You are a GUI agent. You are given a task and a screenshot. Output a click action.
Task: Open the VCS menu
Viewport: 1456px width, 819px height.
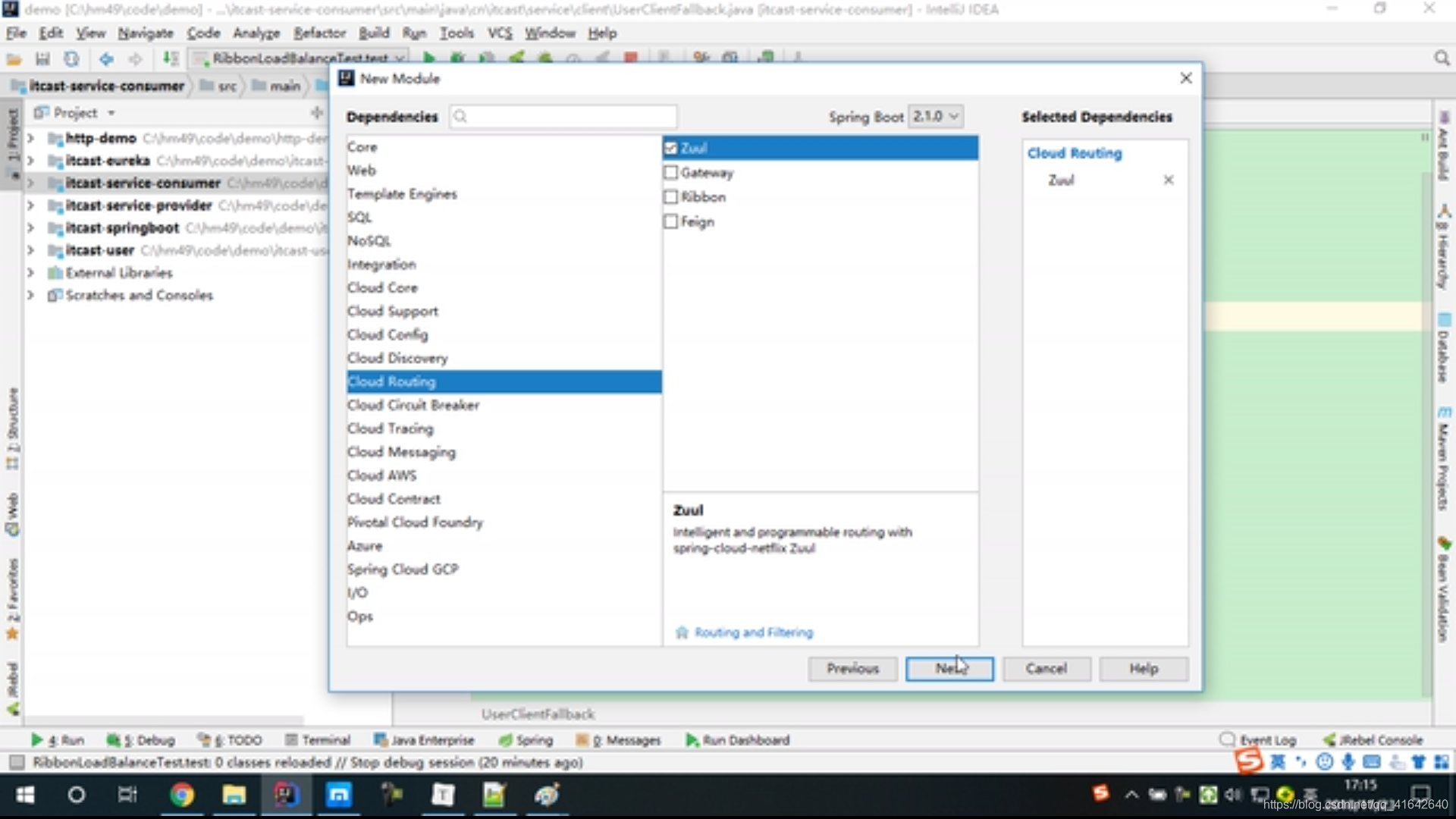click(x=500, y=33)
